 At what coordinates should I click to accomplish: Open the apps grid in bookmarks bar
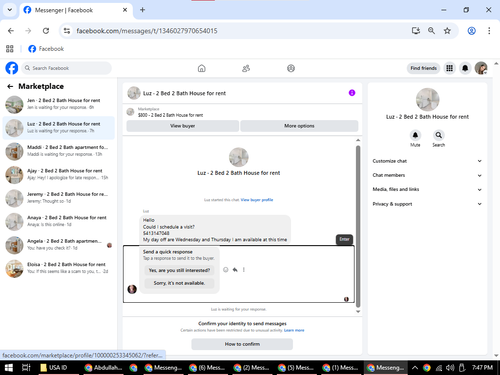[10, 49]
